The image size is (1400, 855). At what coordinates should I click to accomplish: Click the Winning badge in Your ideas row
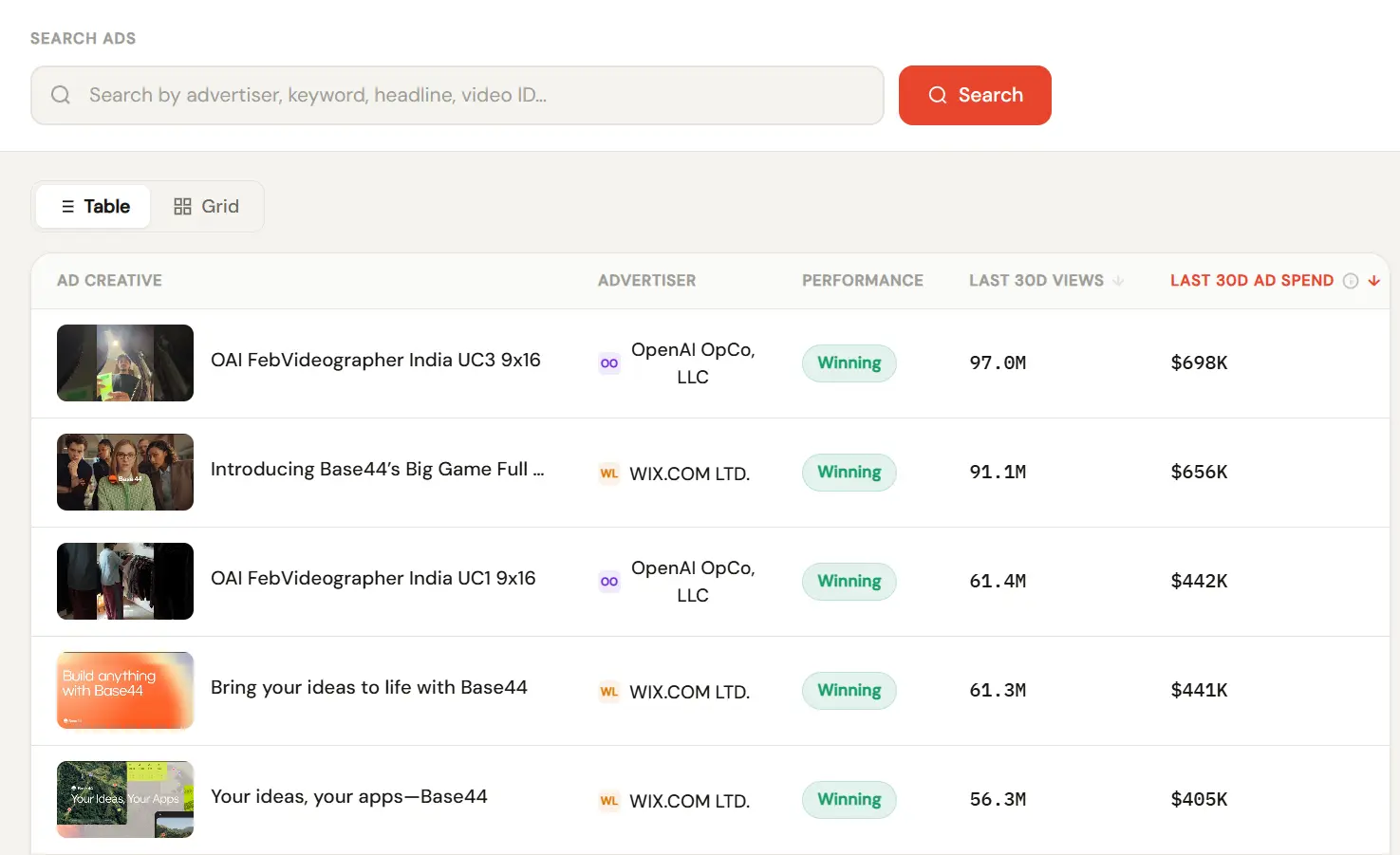coord(849,799)
